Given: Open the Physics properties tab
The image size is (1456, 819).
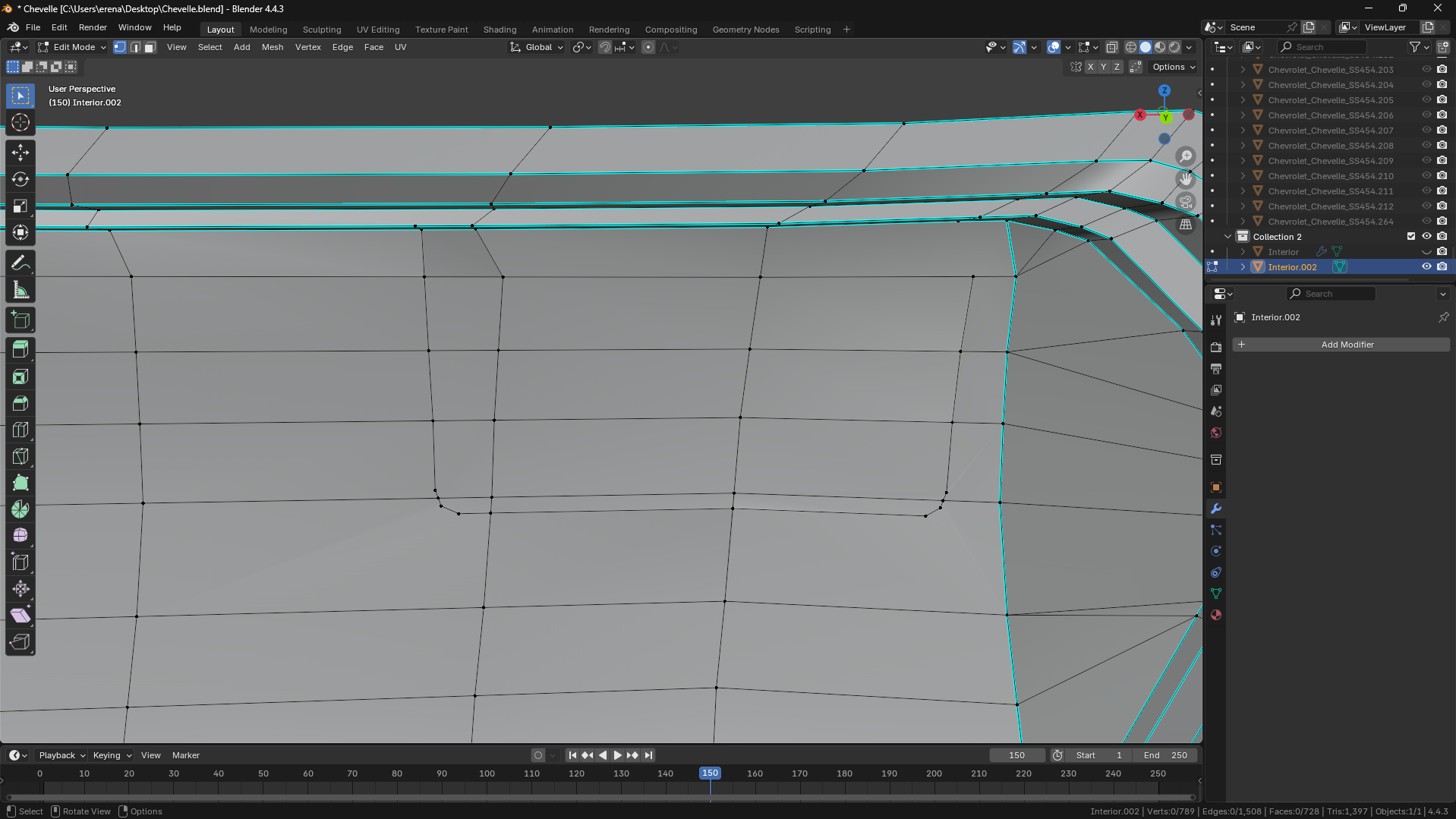Looking at the screenshot, I should coord(1216,552).
